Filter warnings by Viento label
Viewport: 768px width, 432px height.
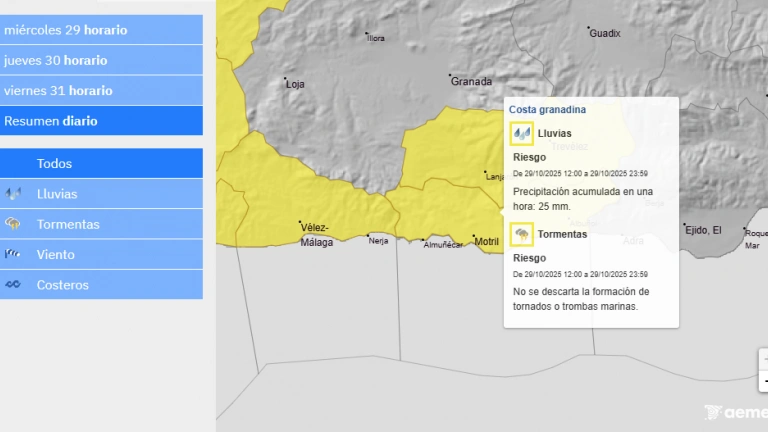(x=56, y=255)
